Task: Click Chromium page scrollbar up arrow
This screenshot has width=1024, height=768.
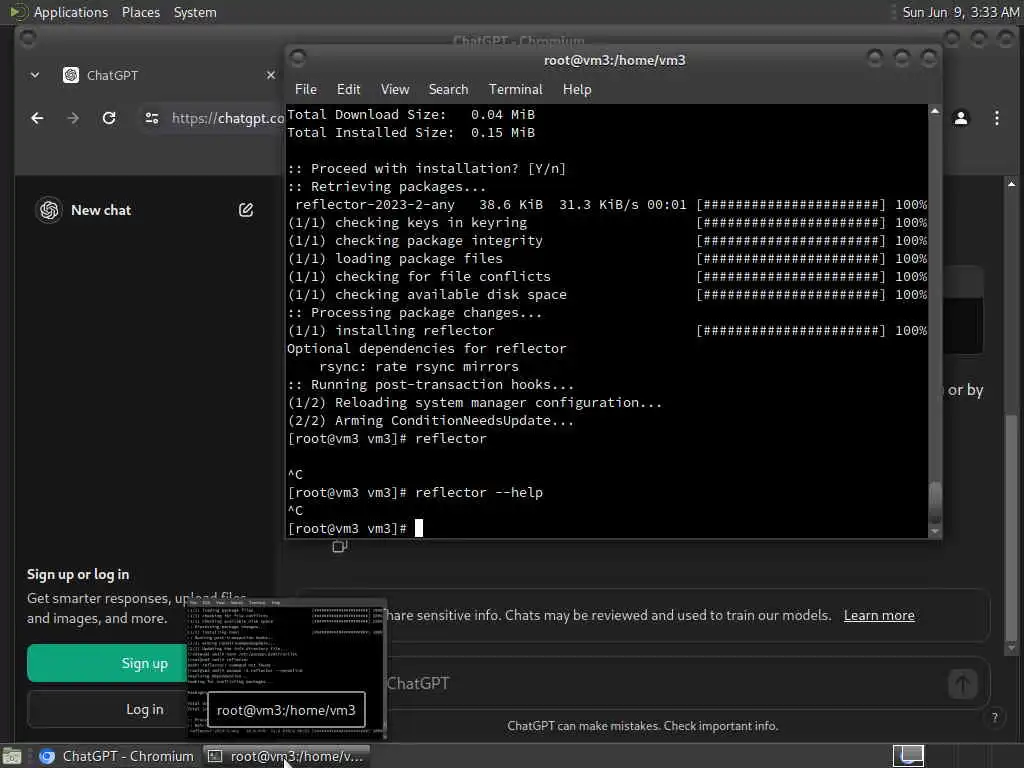Action: [x=1011, y=184]
